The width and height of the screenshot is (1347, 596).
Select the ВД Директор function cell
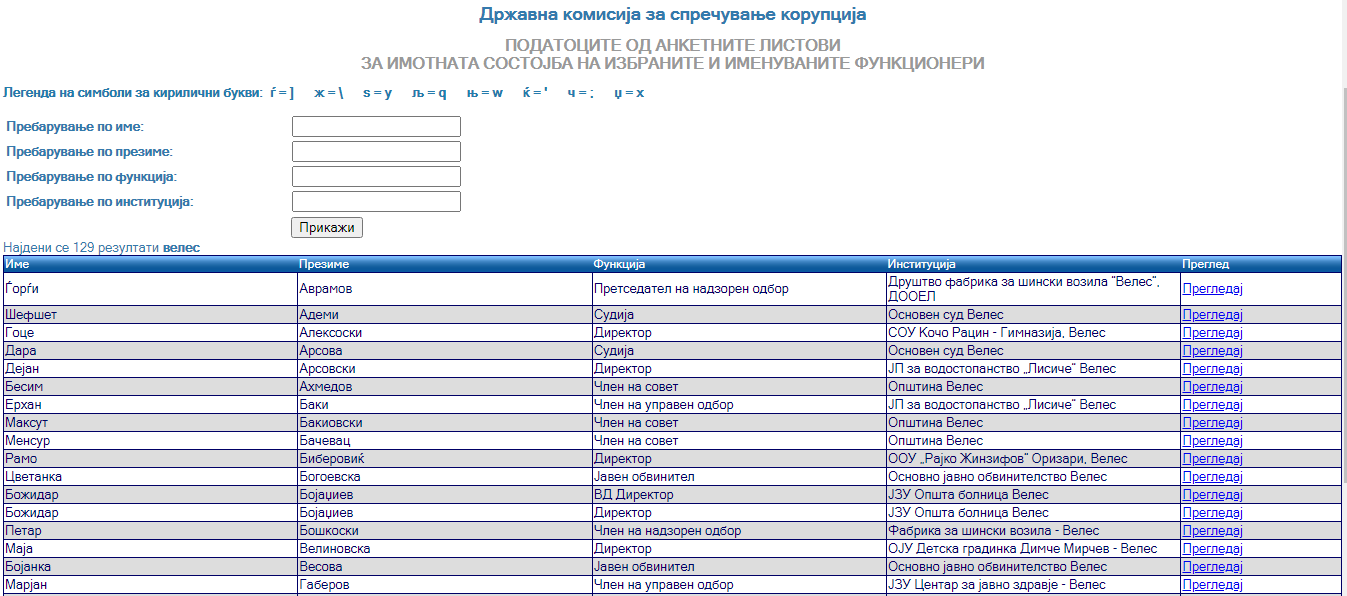click(739, 495)
